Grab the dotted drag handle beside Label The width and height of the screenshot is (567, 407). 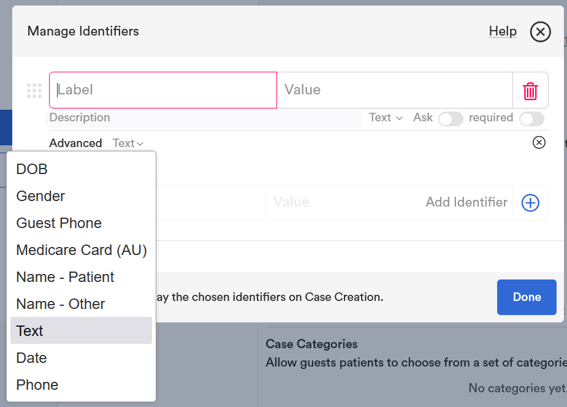(34, 90)
